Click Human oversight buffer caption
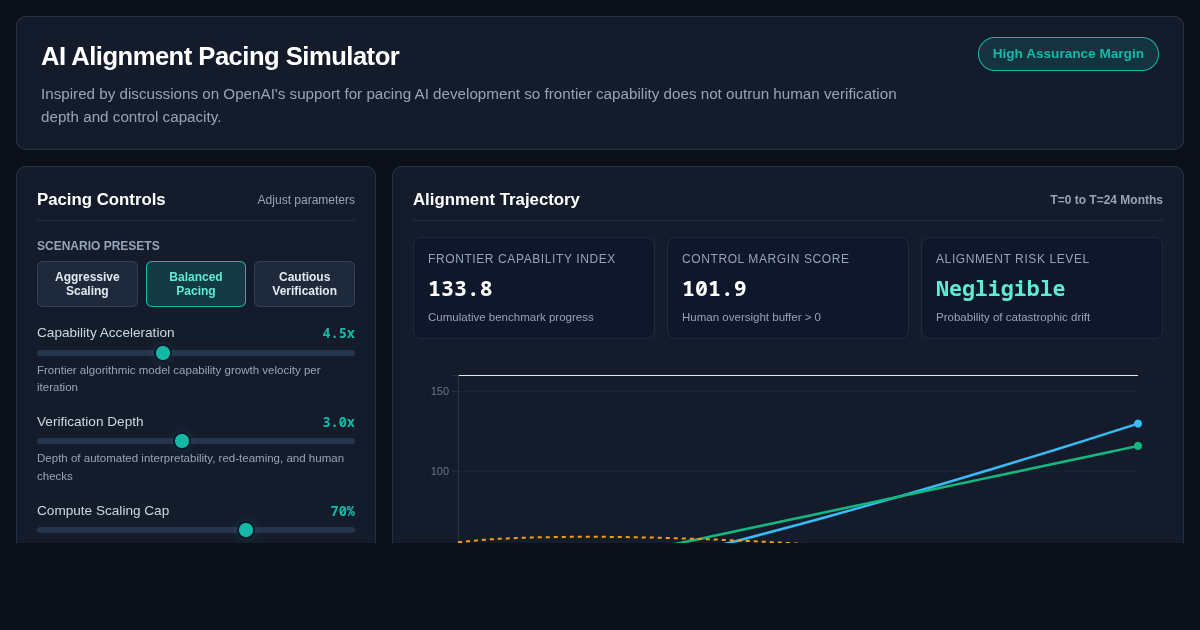This screenshot has height=630, width=1200. 751,317
